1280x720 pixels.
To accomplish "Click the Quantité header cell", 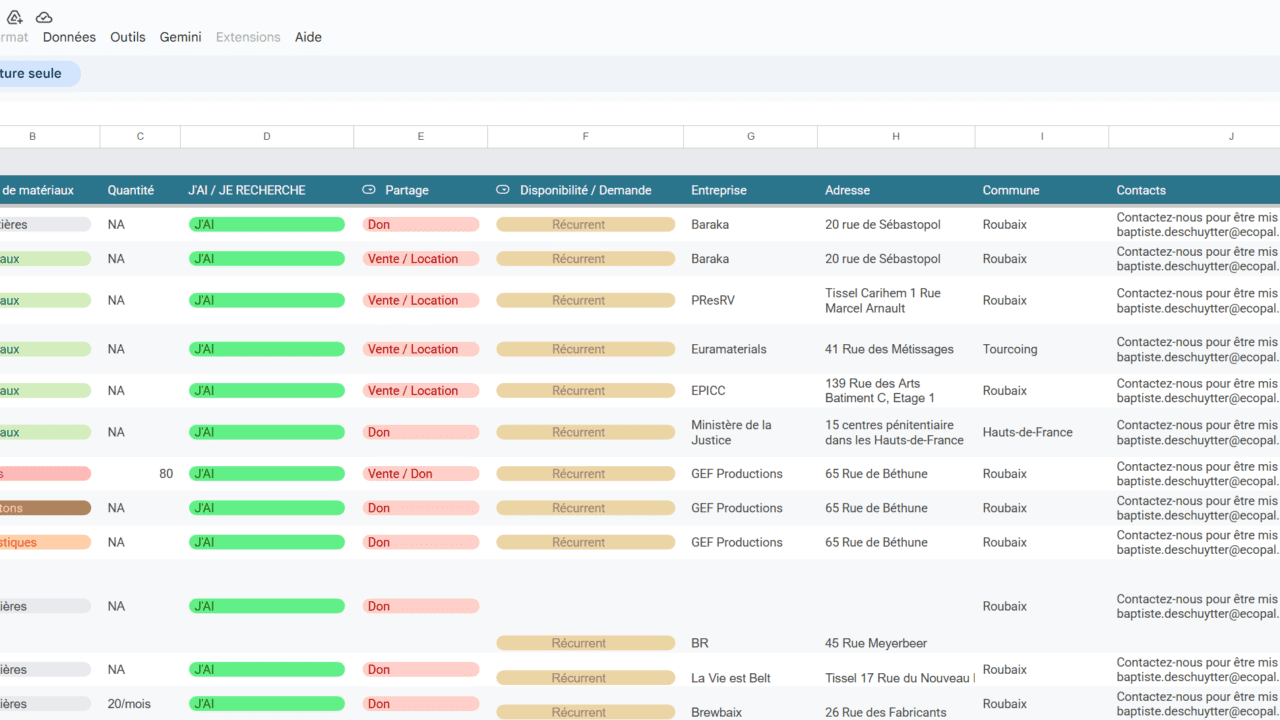I will 140,190.
